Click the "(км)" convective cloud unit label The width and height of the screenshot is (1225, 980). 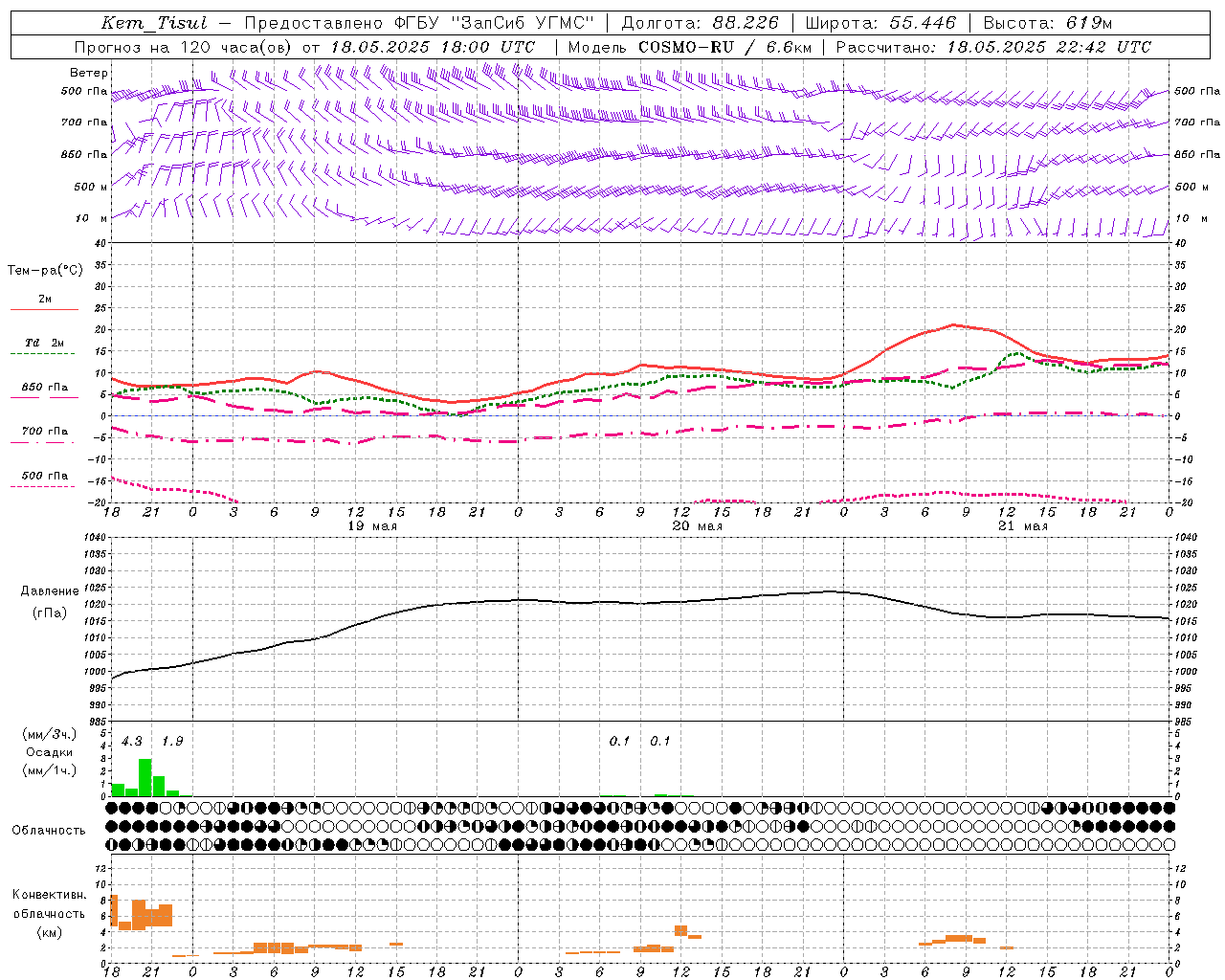[x=51, y=932]
